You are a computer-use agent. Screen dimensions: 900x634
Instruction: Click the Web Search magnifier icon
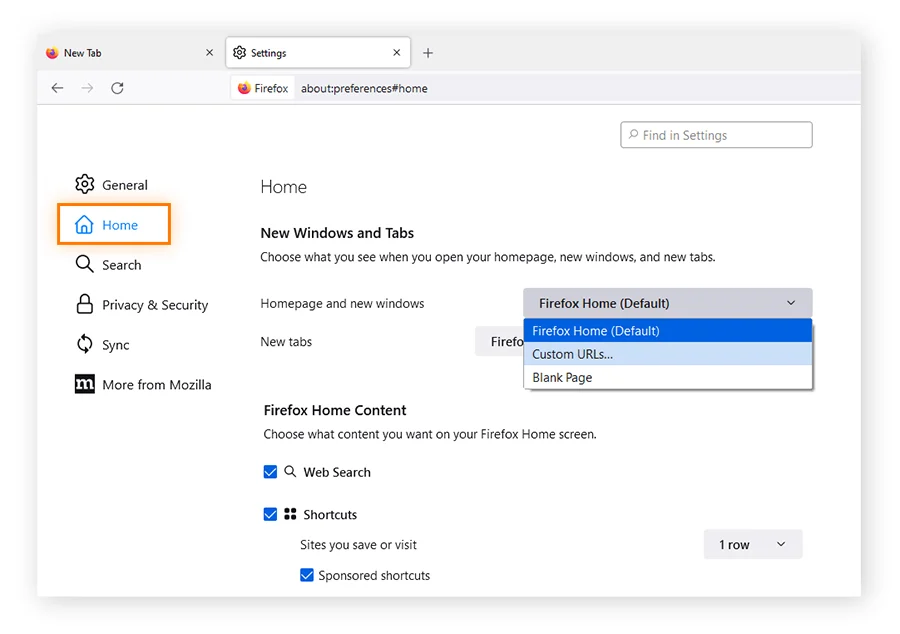[290, 472]
